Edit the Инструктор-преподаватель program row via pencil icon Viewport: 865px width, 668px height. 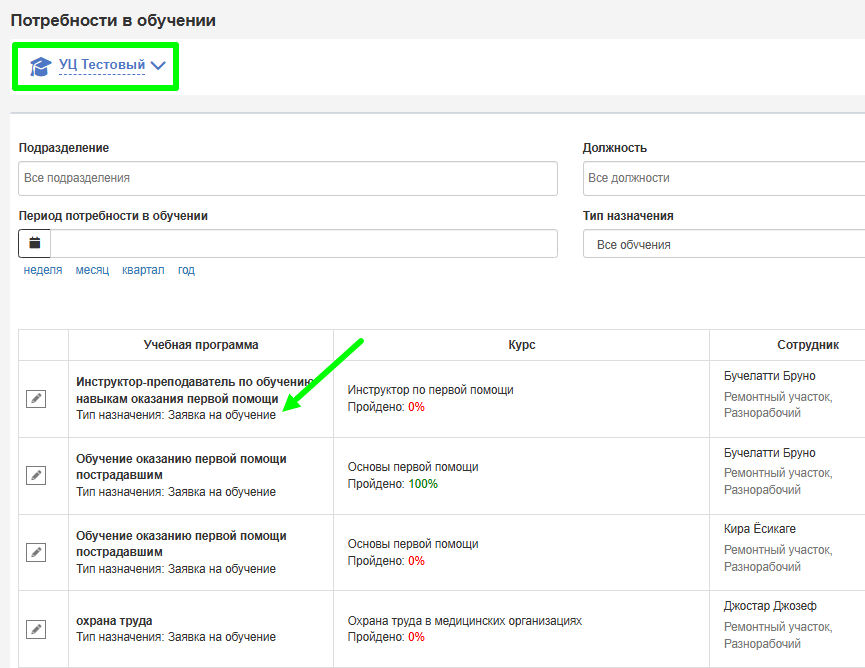pos(36,399)
